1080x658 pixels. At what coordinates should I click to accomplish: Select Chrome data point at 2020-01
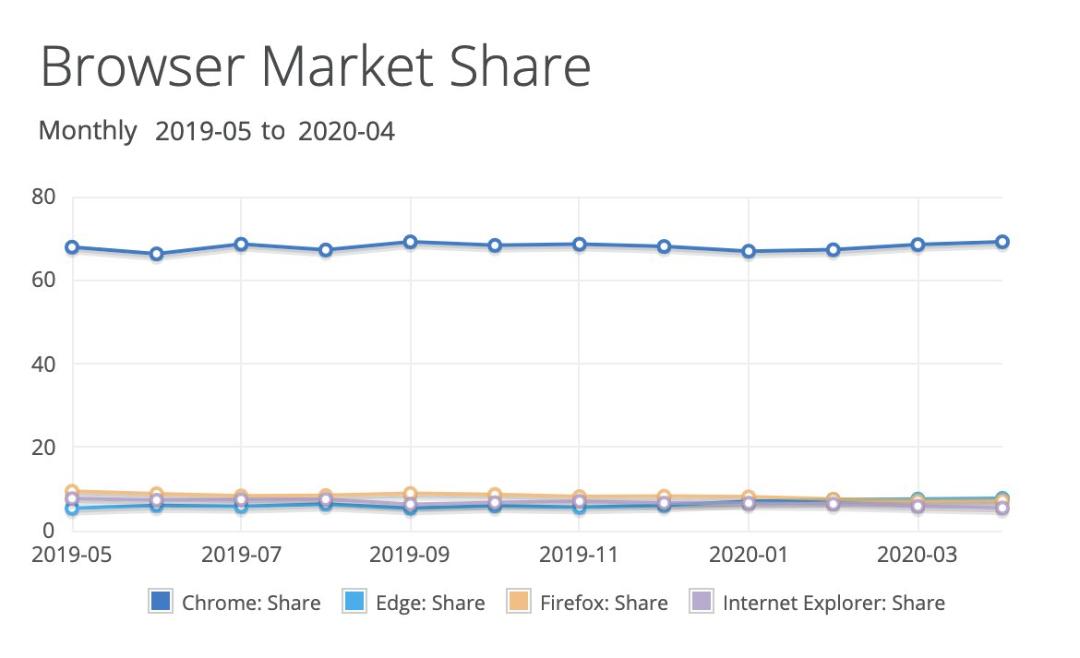tap(749, 251)
